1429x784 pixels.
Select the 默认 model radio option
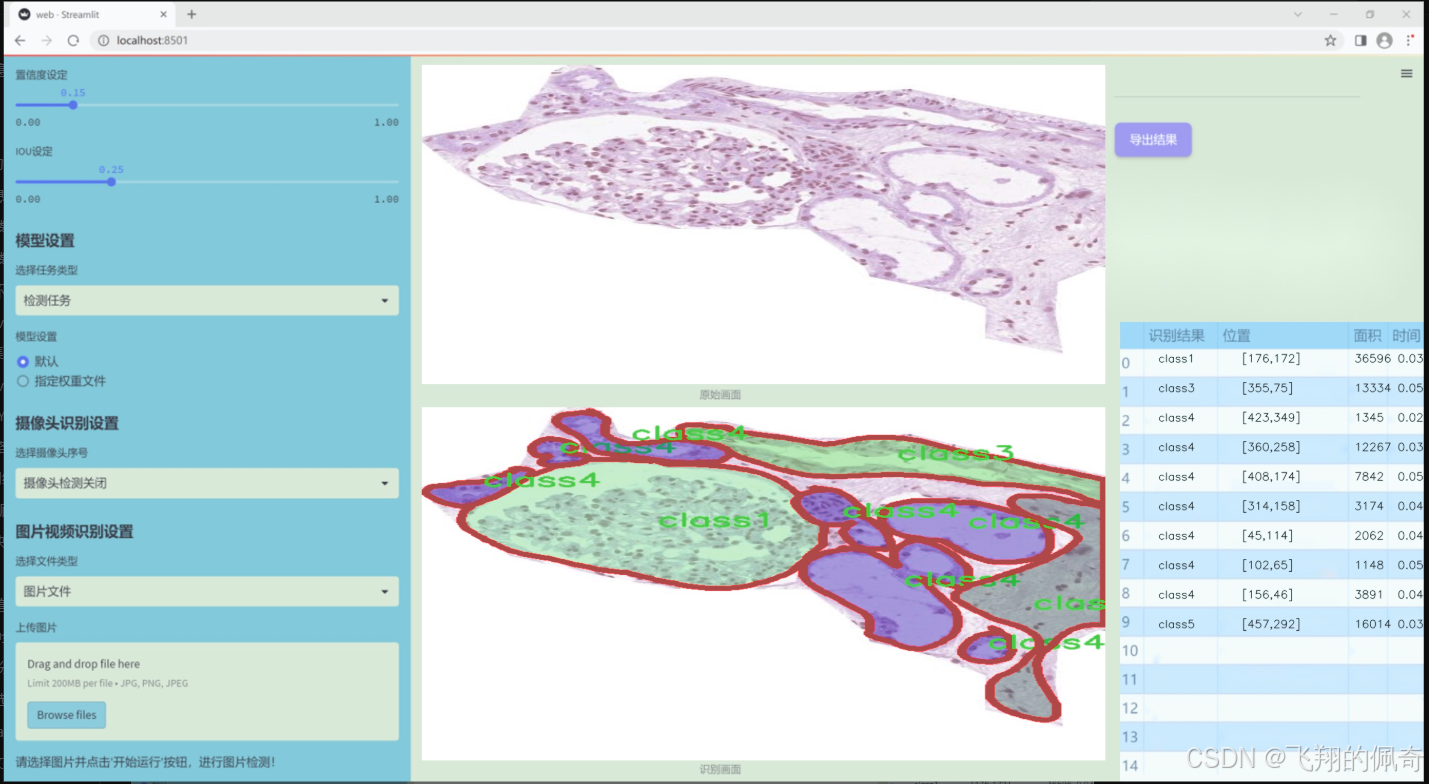(x=38, y=361)
